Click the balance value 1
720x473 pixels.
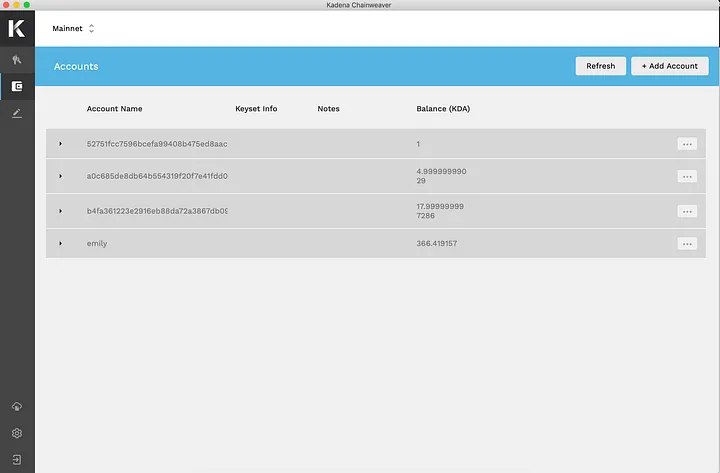[418, 144]
